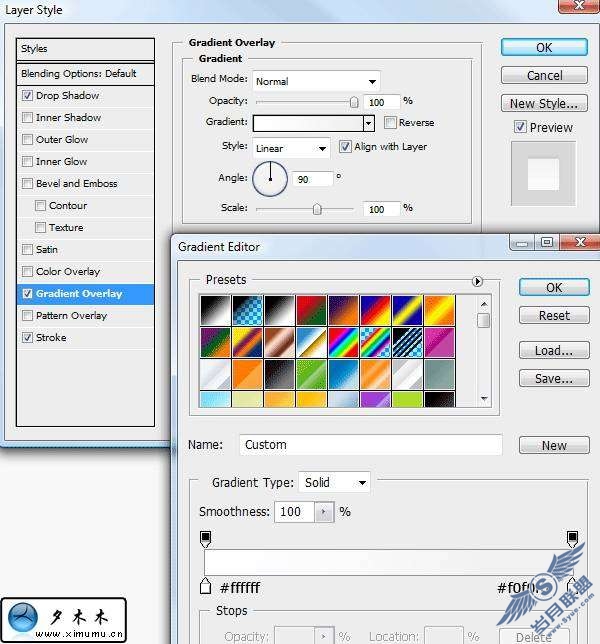The width and height of the screenshot is (600, 644).
Task: Open the Blend Mode dropdown
Action: coord(316,81)
